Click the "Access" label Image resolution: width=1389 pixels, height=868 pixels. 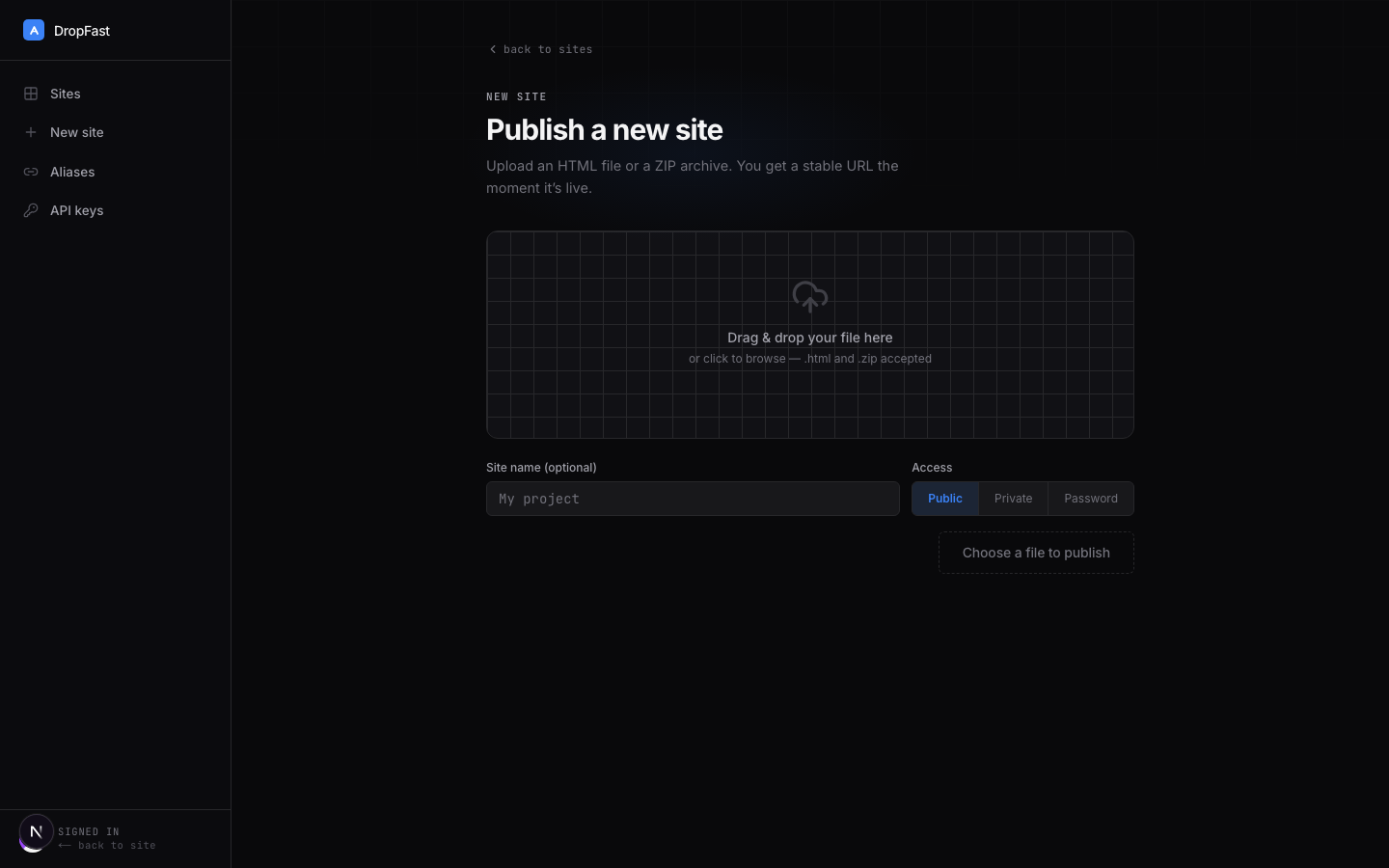coord(932,468)
